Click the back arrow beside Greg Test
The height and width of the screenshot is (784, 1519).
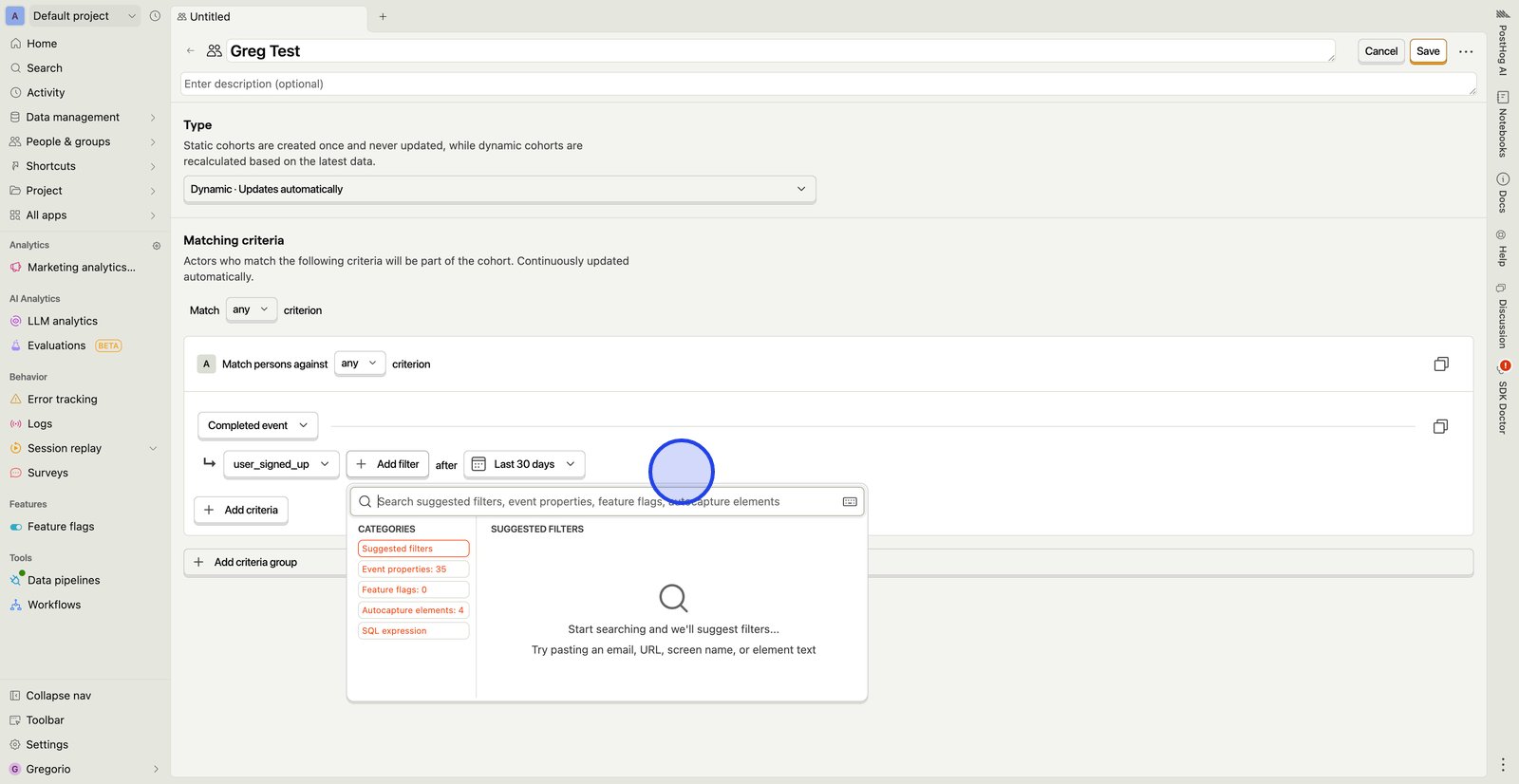(x=191, y=51)
